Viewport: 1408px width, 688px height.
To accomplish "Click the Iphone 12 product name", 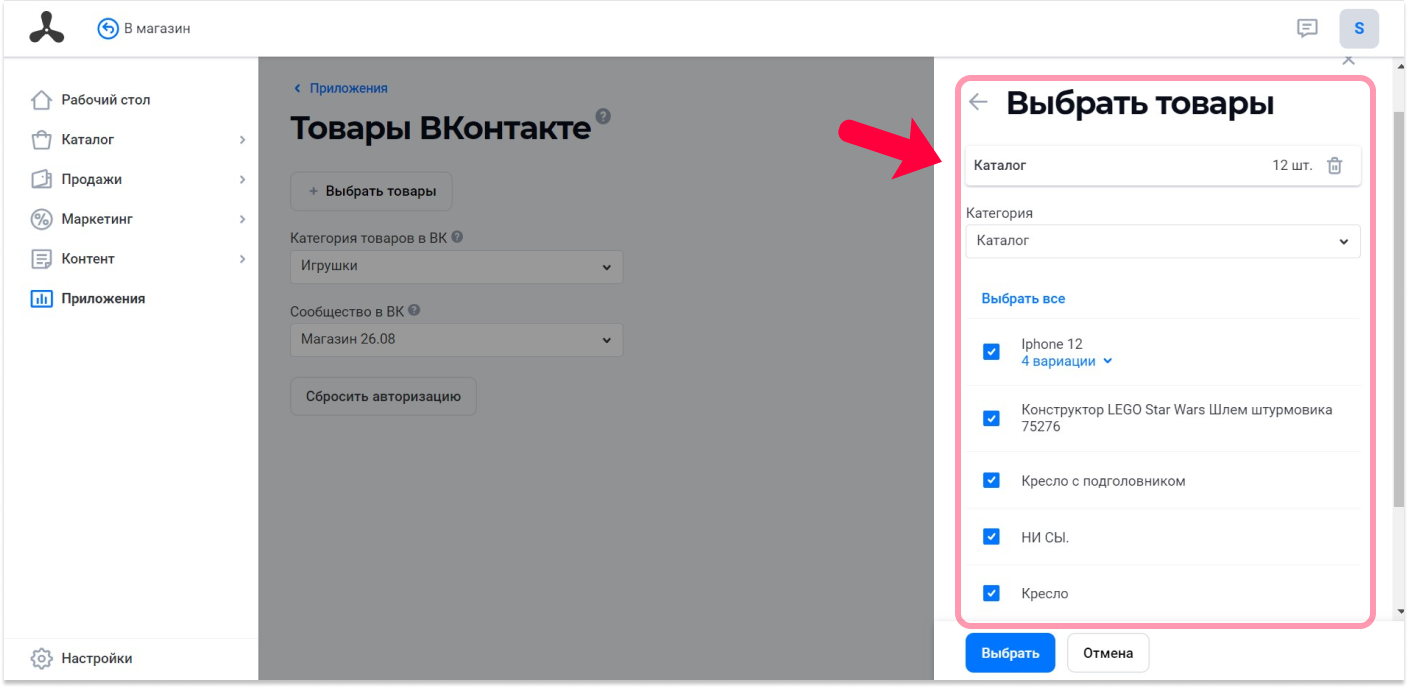I will (x=1052, y=344).
